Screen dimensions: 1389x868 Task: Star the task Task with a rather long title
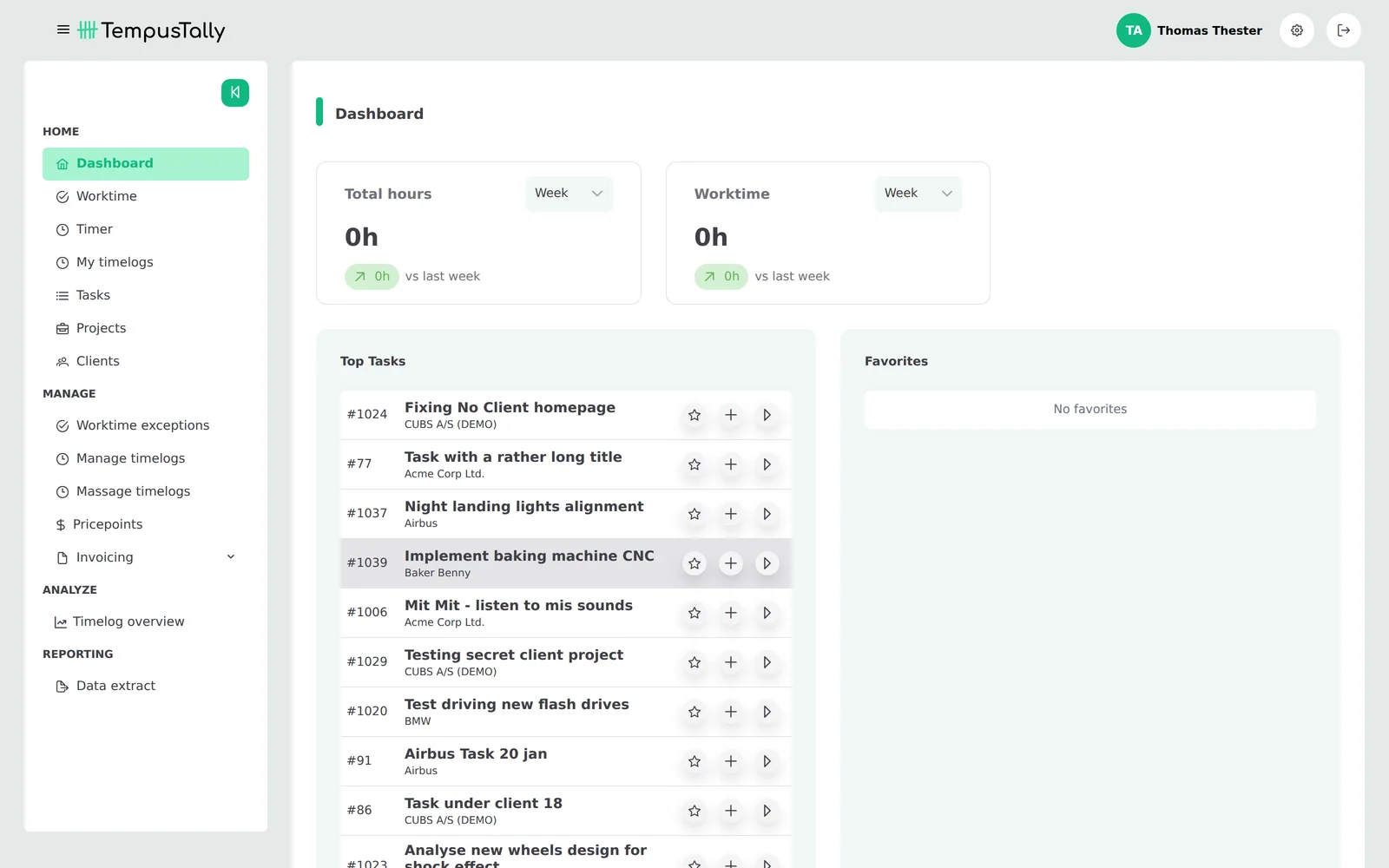click(x=694, y=464)
